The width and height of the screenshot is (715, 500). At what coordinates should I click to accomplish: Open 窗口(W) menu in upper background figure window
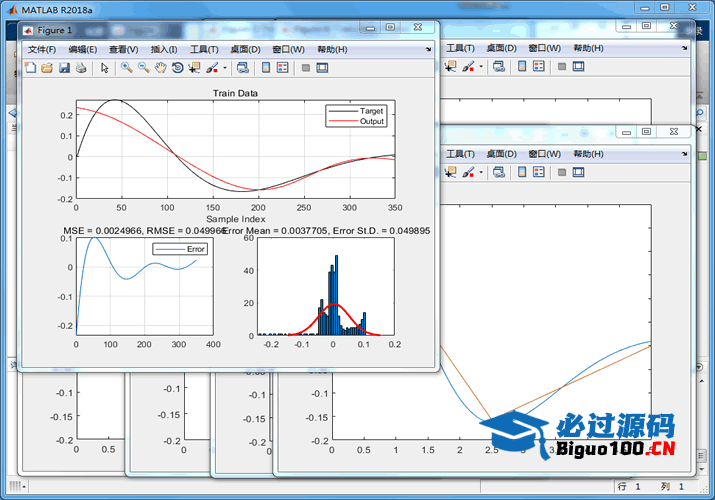[x=544, y=48]
